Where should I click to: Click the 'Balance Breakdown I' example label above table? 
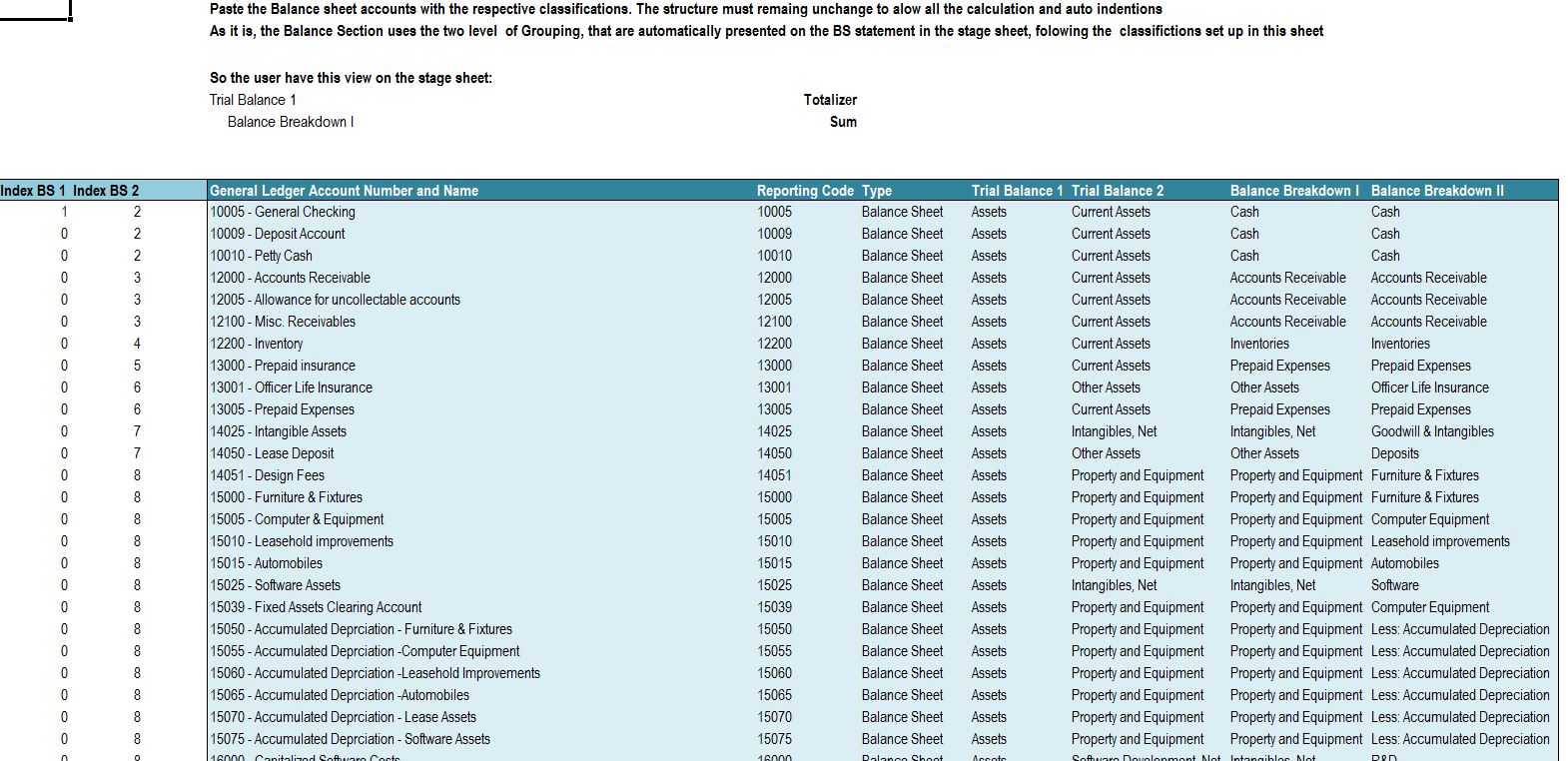291,122
